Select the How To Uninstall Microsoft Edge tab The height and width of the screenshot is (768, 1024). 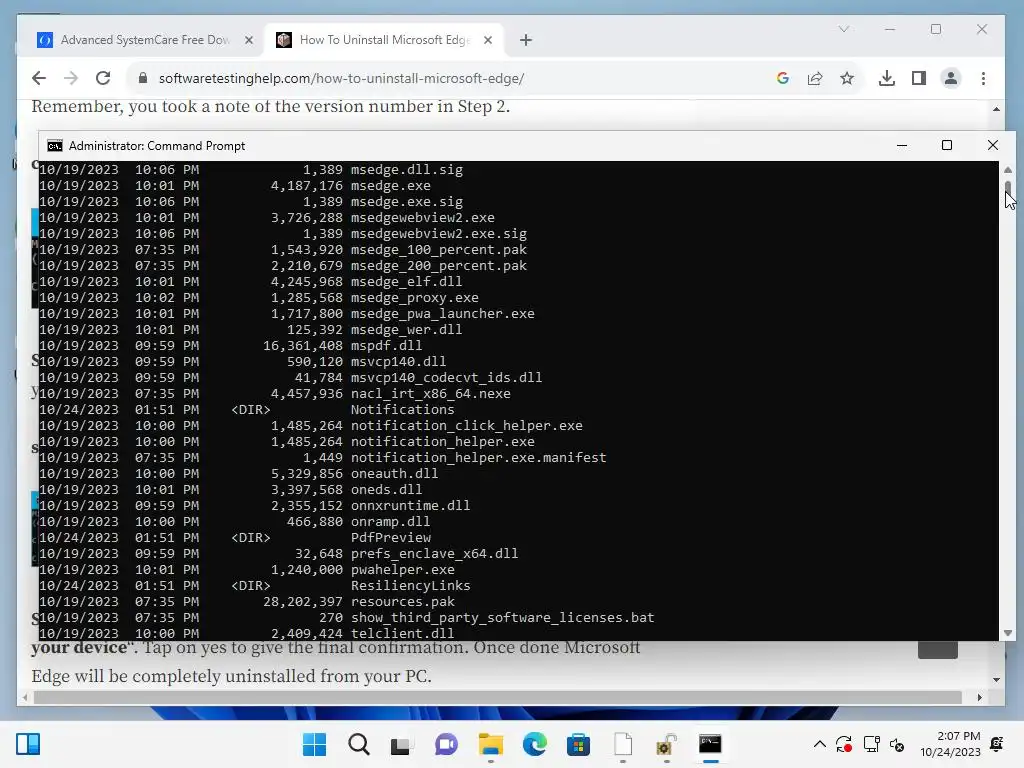[384, 40]
